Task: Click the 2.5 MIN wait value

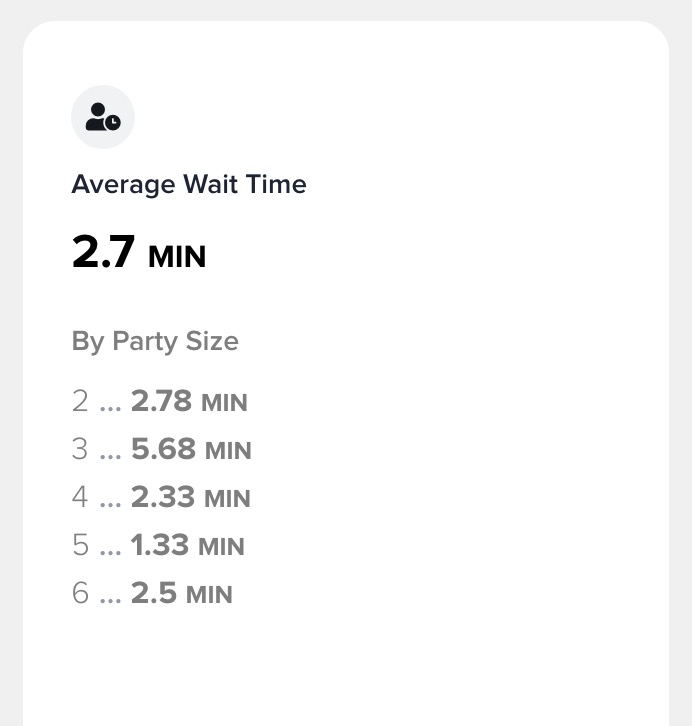Action: (181, 594)
